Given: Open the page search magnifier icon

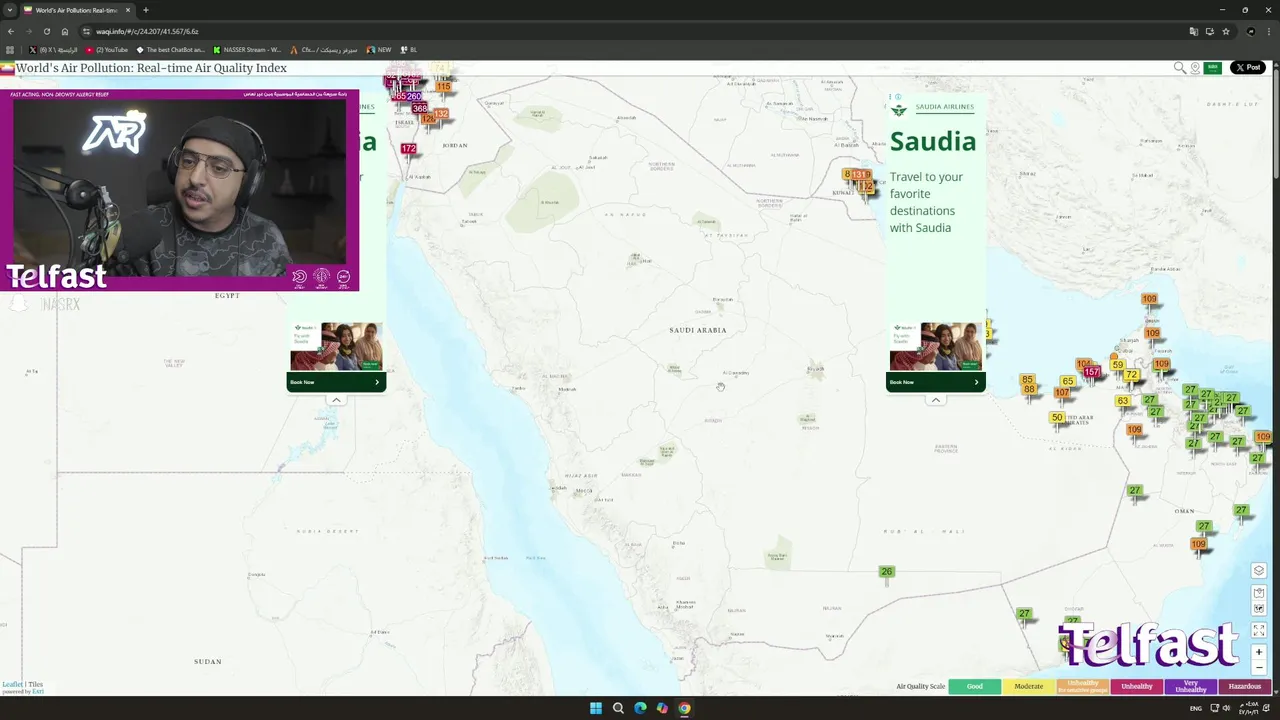Looking at the screenshot, I should click(1180, 68).
